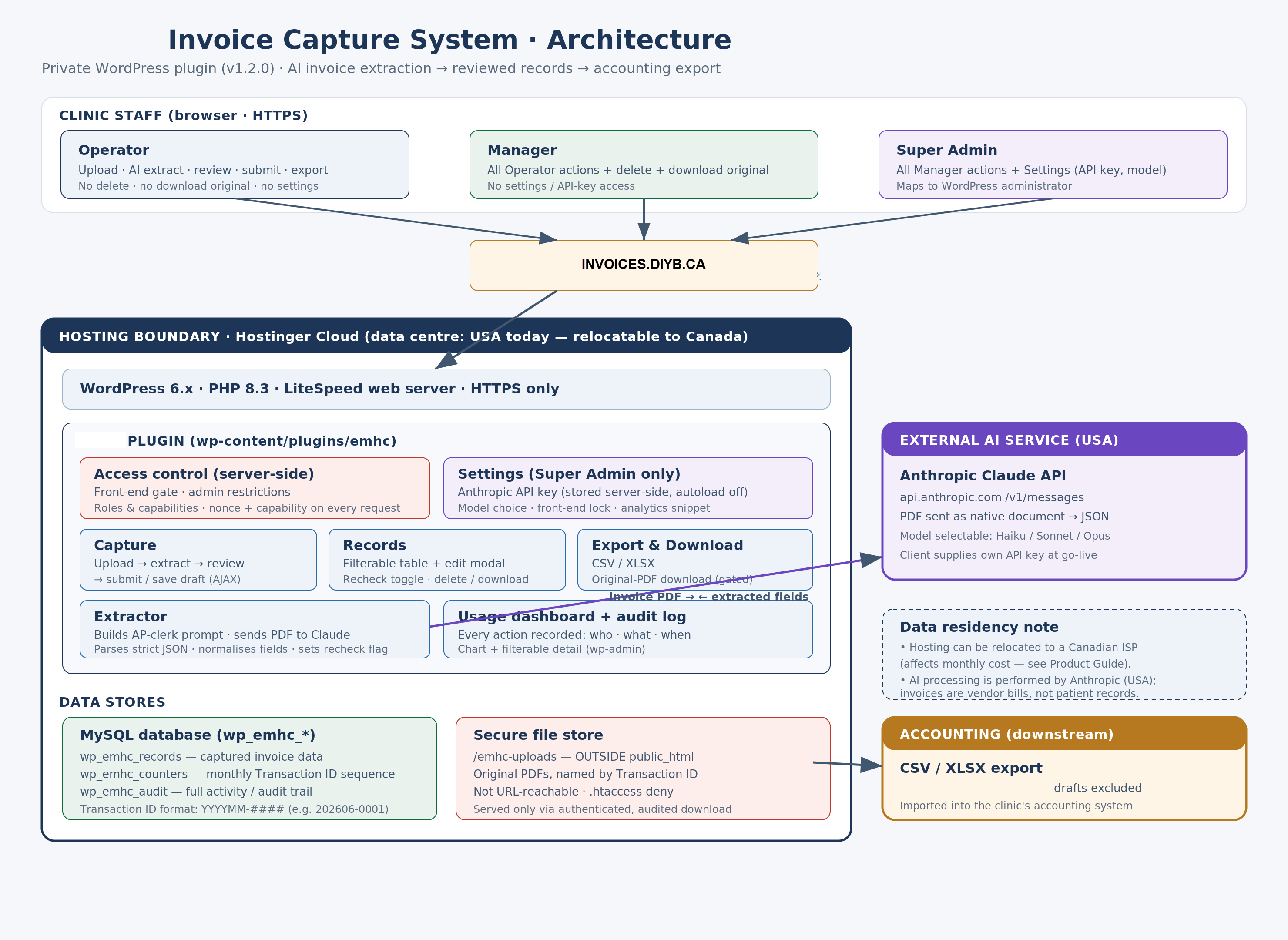Click 'Imported into the clinic's accounting system' text
The image size is (1288, 940).
tap(1016, 806)
